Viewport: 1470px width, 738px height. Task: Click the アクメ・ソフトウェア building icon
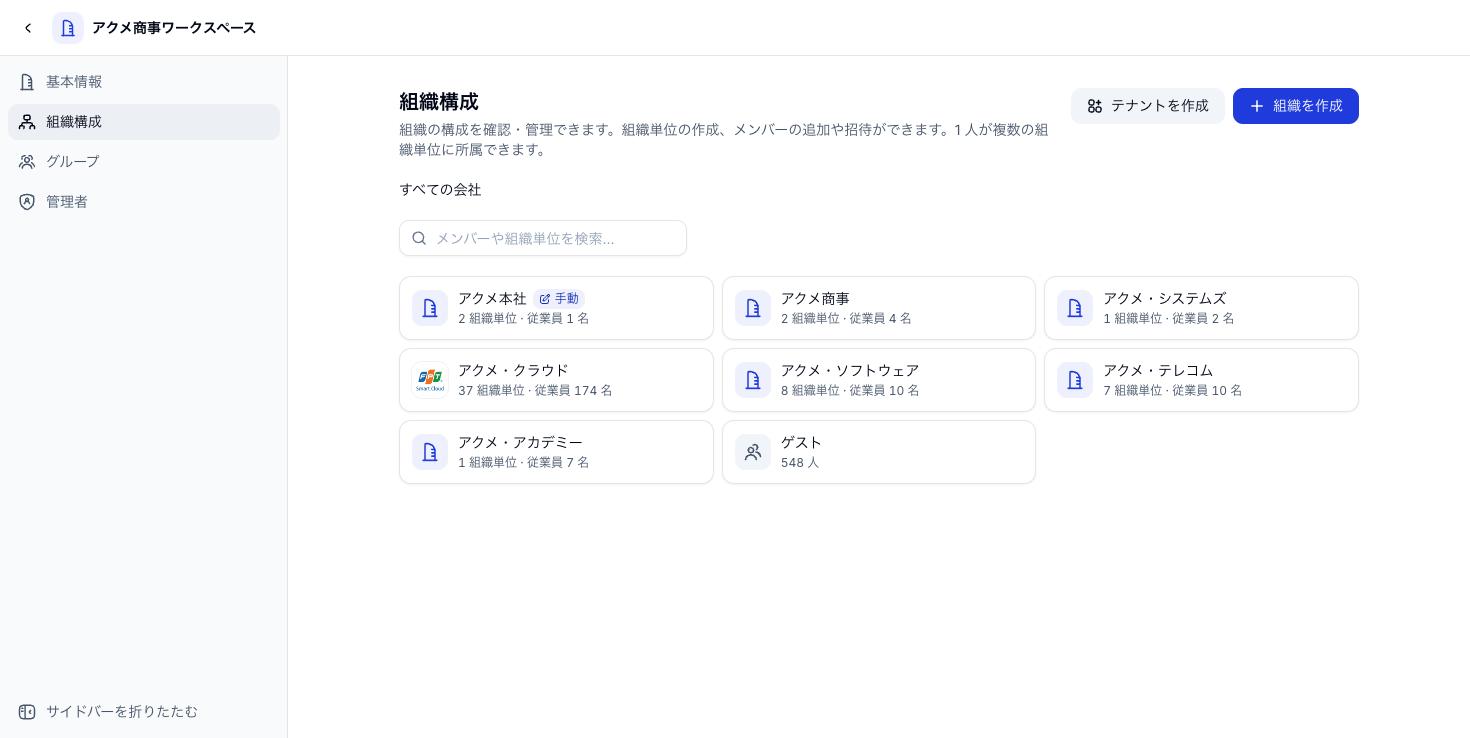753,380
